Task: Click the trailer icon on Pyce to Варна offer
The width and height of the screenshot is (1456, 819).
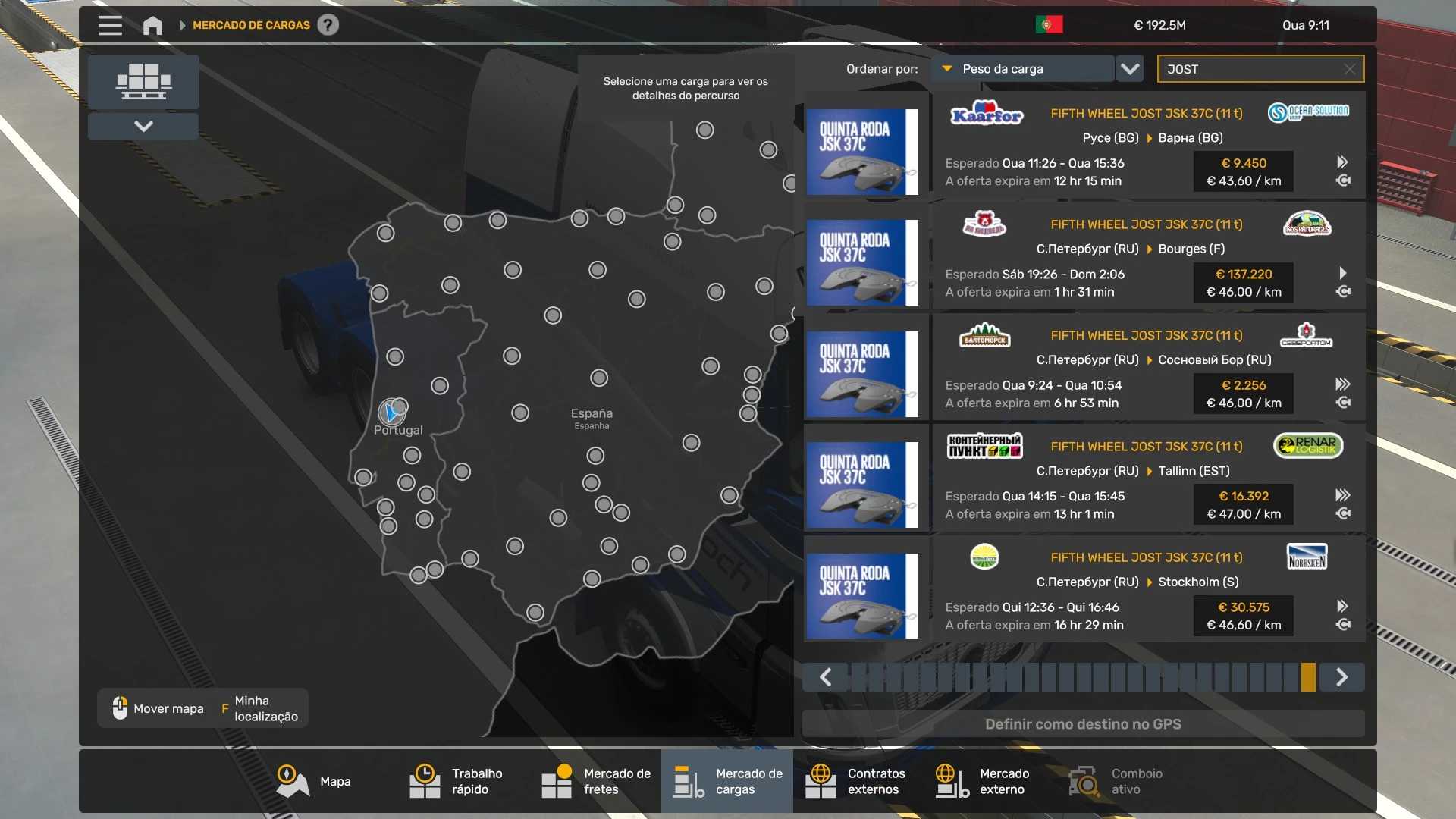Action: (1342, 180)
